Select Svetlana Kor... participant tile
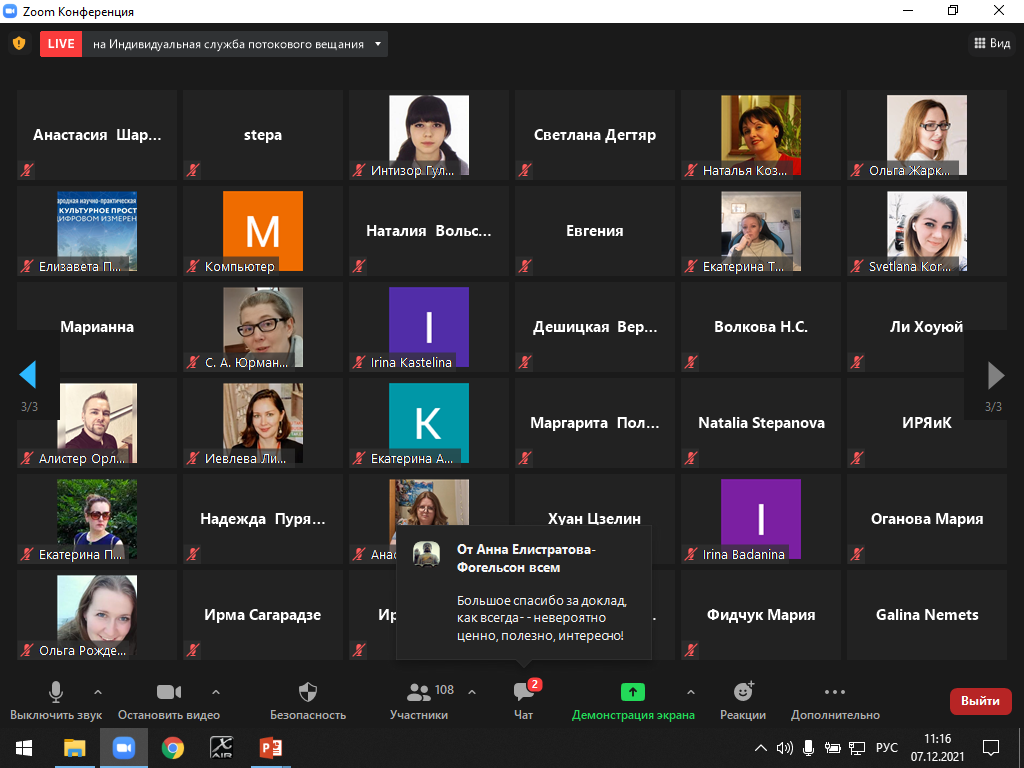 click(927, 231)
